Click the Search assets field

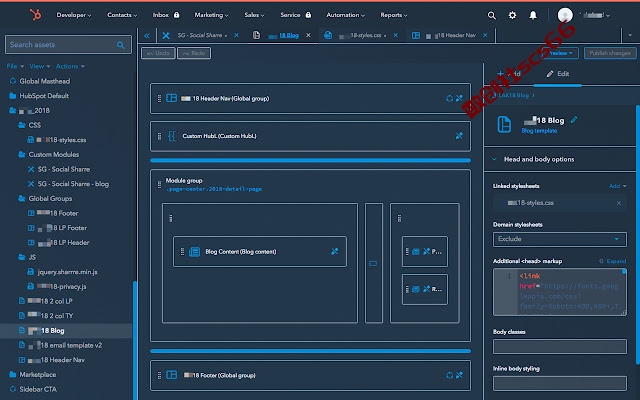click(x=68, y=45)
